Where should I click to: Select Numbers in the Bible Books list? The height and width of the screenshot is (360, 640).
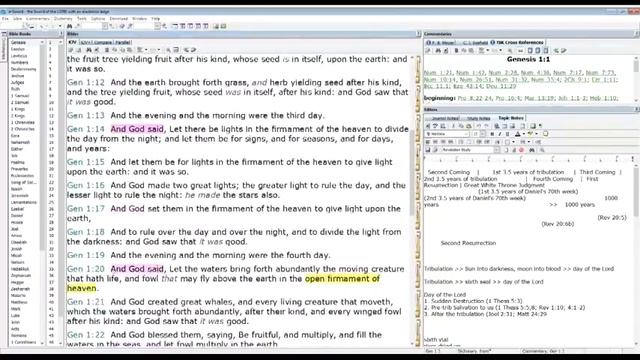pos(20,62)
